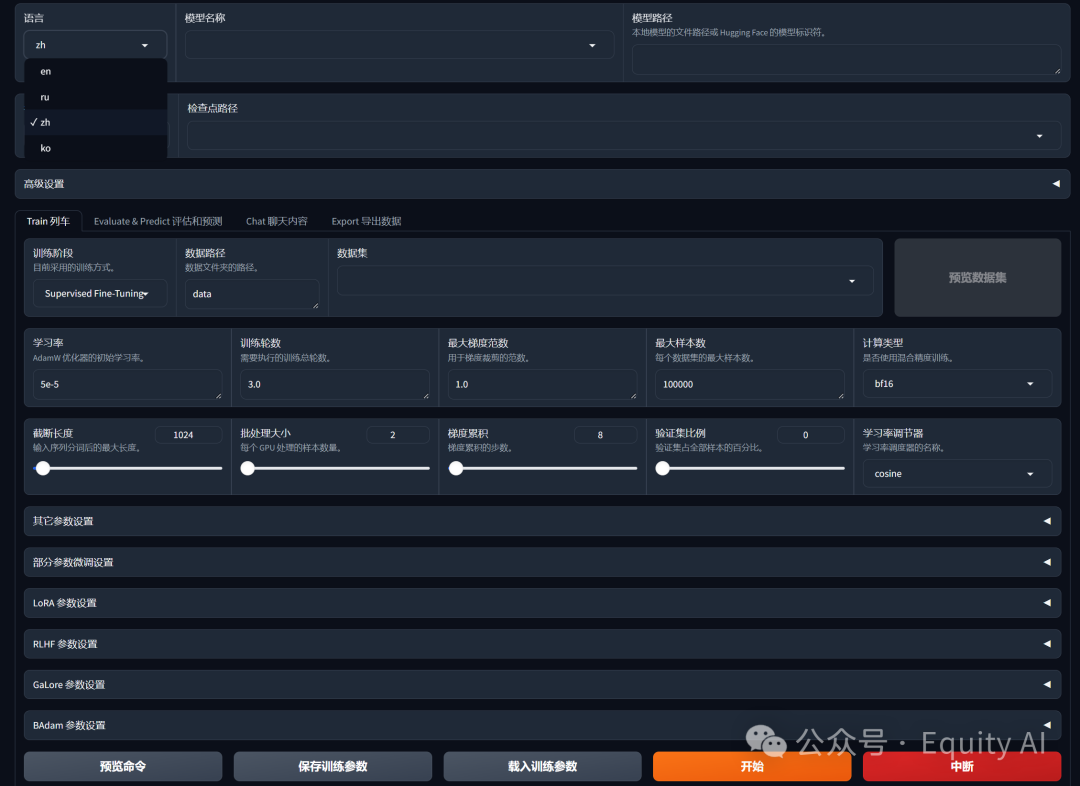
Task: Expand the RLHF 参数设置 section
Action: point(542,644)
